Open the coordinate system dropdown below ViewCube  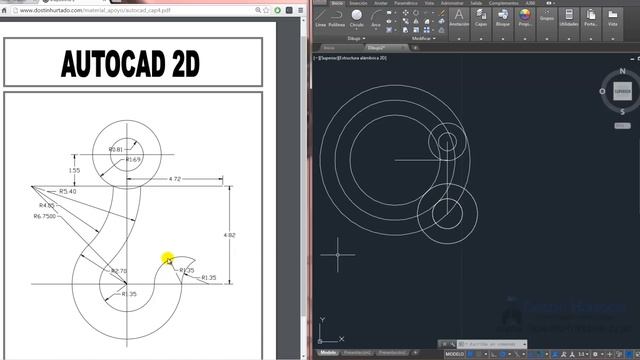622,126
